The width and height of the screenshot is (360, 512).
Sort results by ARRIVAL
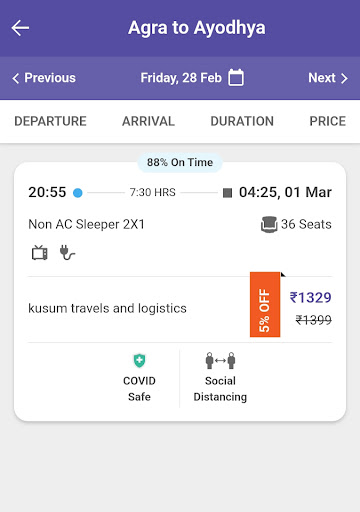pos(148,121)
